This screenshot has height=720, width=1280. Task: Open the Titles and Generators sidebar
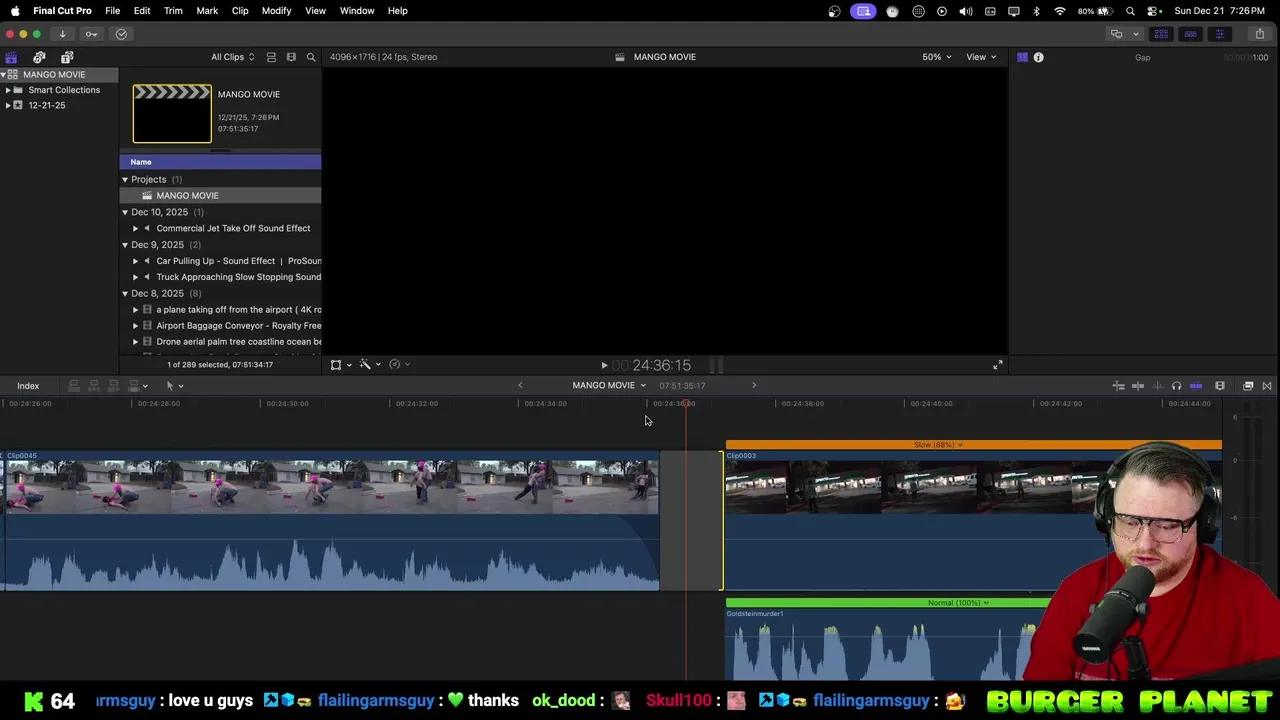click(67, 57)
